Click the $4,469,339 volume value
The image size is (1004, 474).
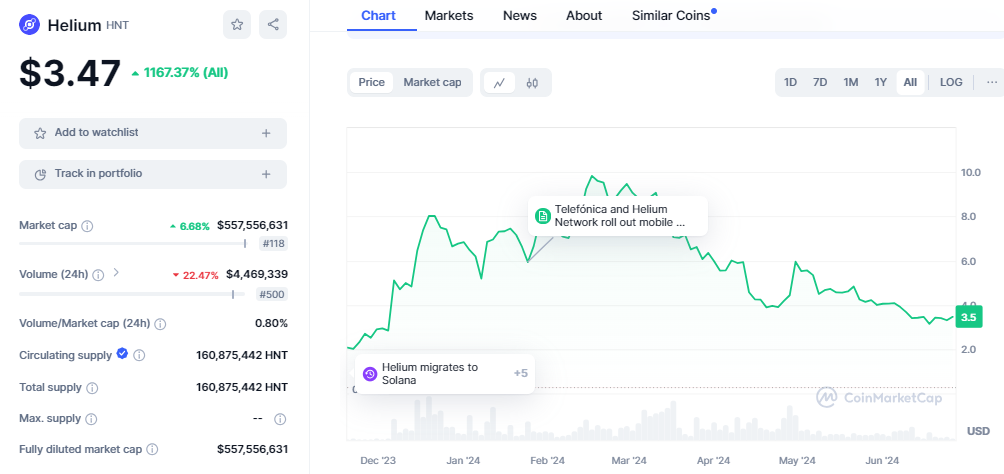[257, 274]
